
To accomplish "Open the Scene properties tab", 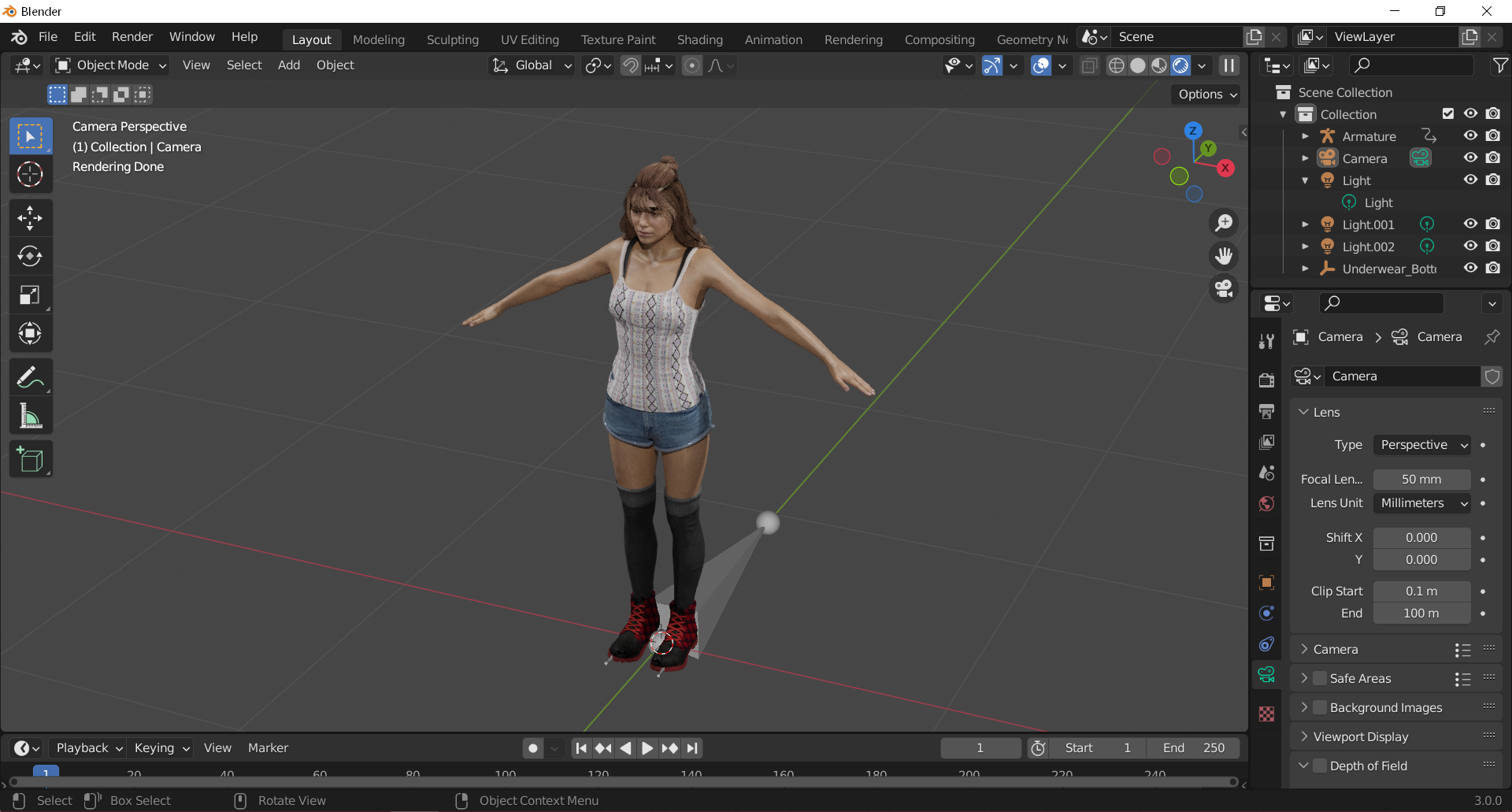I will 1266,473.
